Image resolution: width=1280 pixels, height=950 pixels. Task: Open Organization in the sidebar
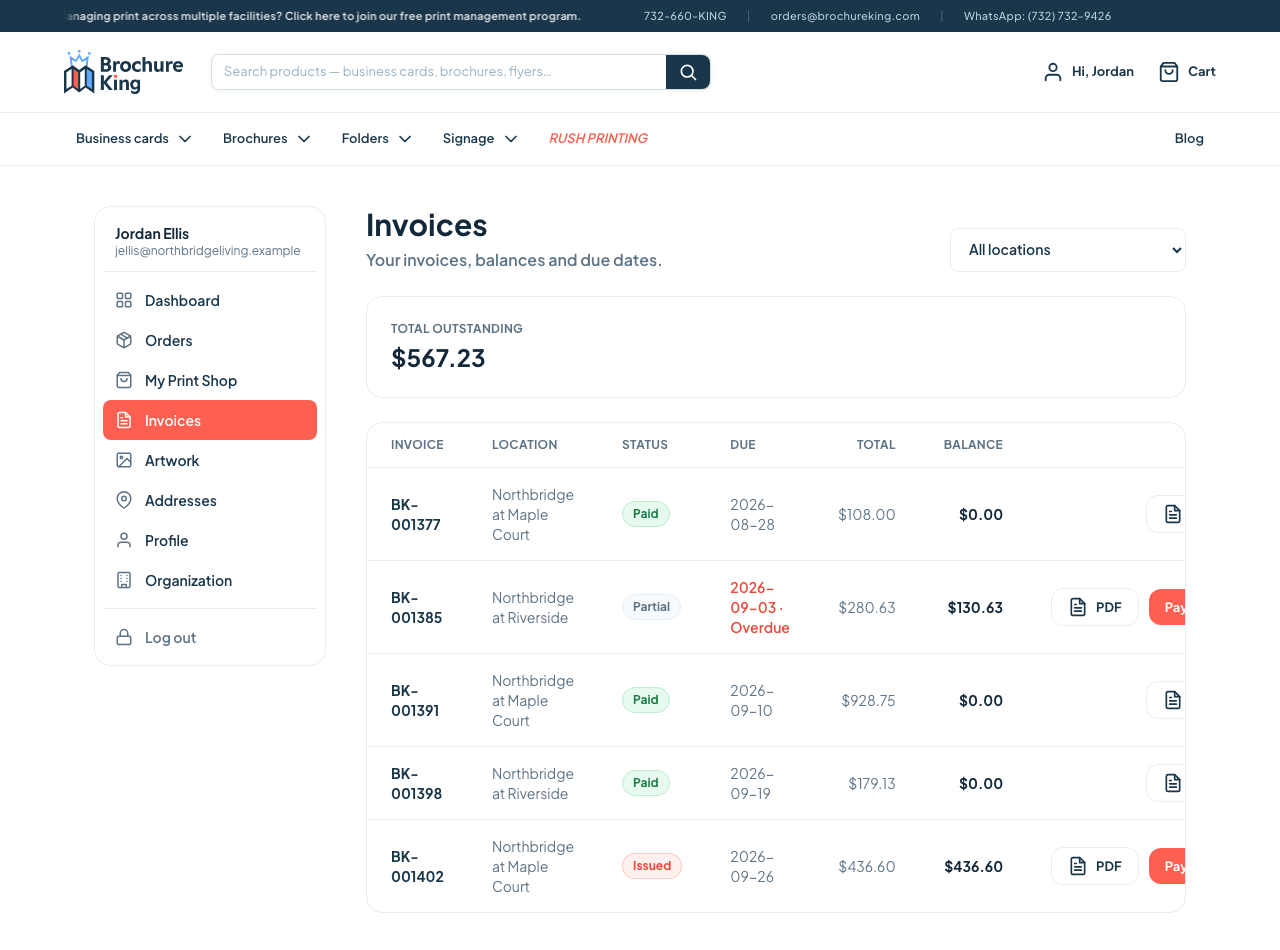click(x=210, y=580)
